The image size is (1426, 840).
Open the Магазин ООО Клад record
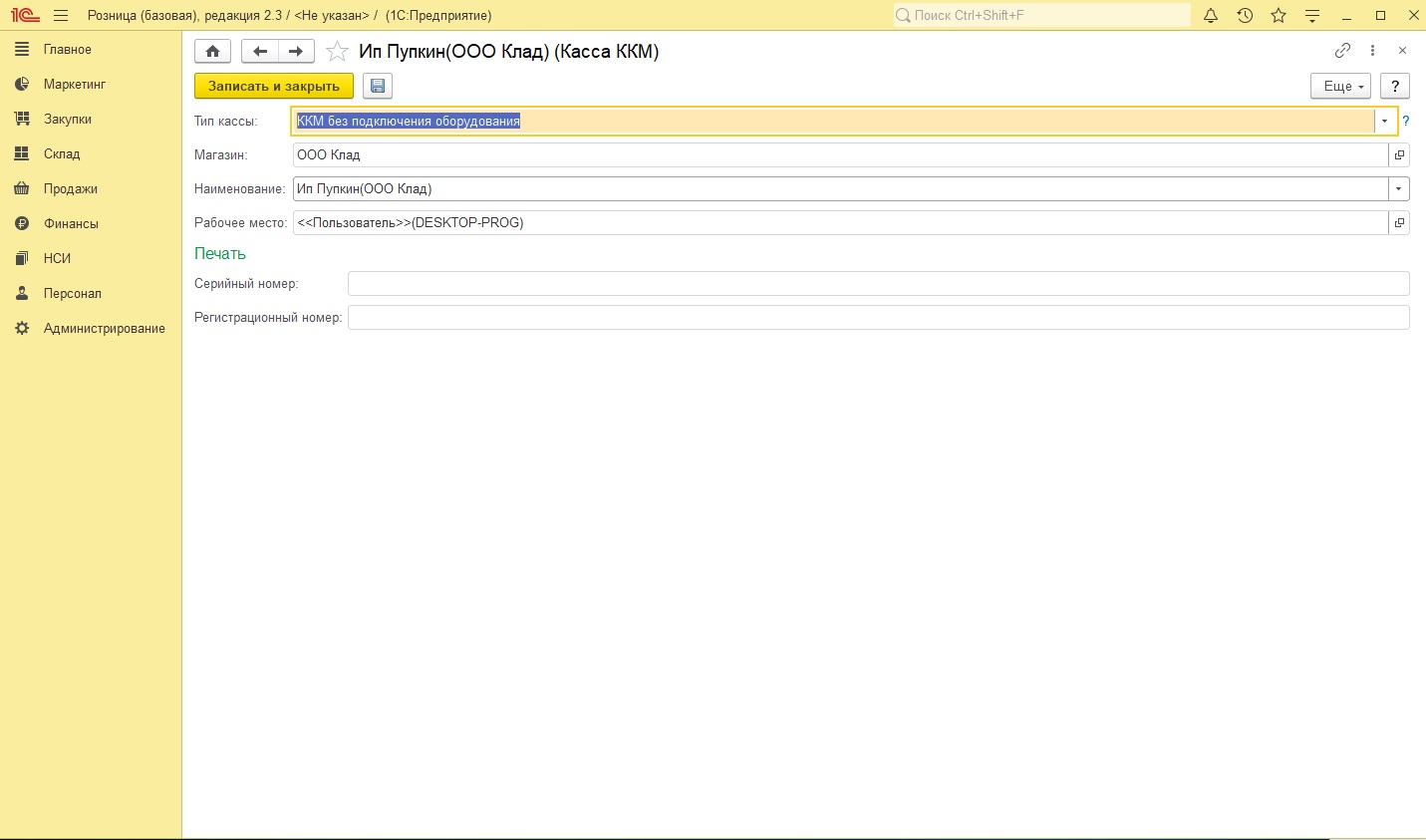tap(1399, 154)
